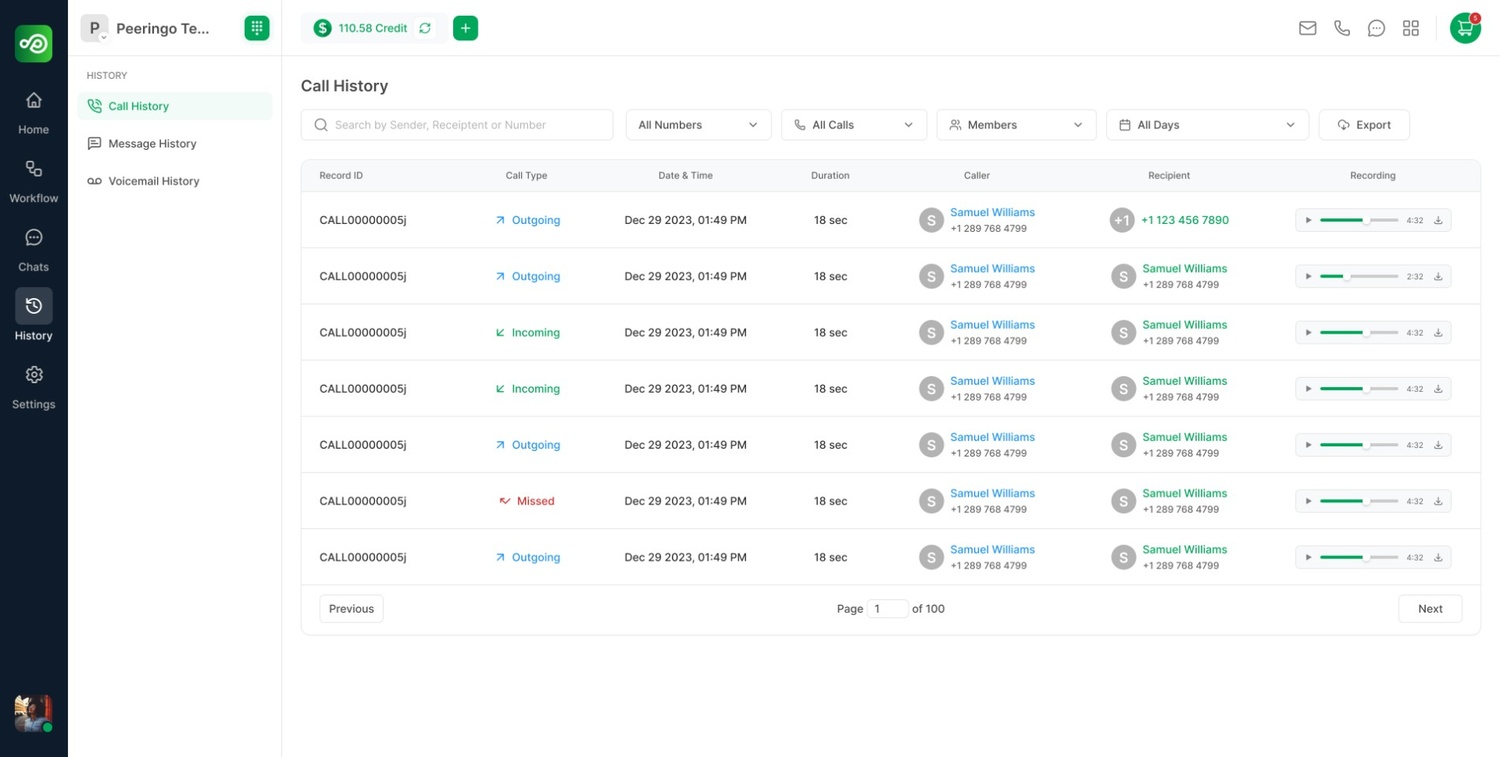Open the All Calls filter dropdown
The height and width of the screenshot is (757, 1500).
[853, 125]
